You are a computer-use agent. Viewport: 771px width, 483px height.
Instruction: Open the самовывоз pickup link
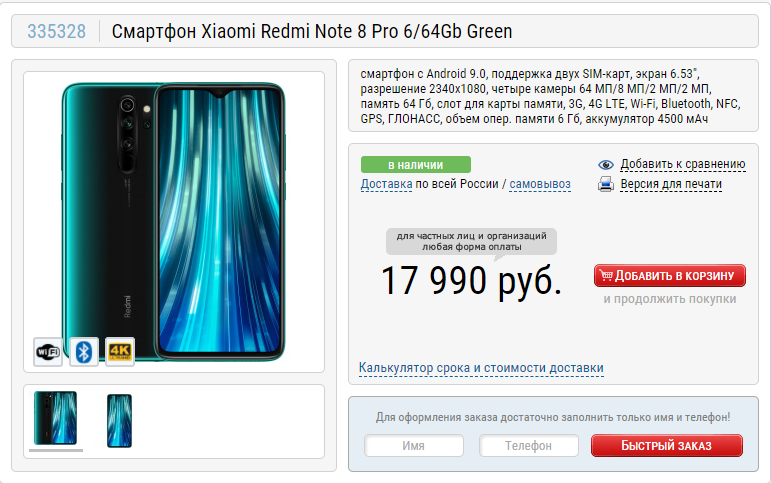point(540,184)
